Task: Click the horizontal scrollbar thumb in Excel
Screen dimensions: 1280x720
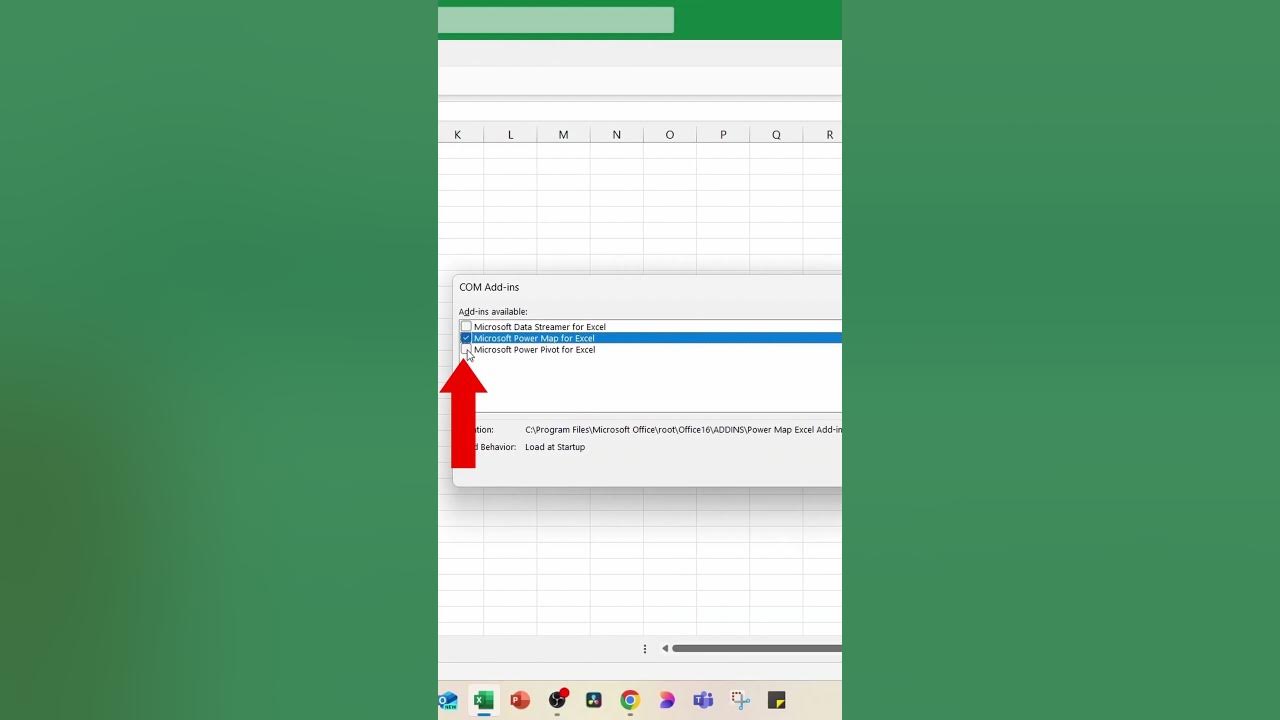Action: [757, 648]
